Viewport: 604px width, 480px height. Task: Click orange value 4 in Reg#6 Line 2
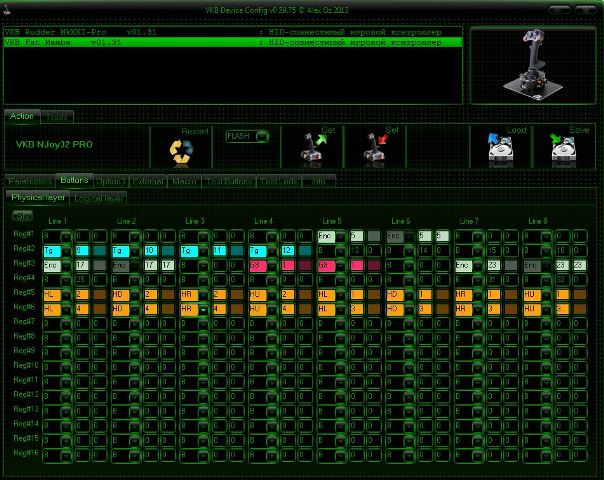point(151,309)
